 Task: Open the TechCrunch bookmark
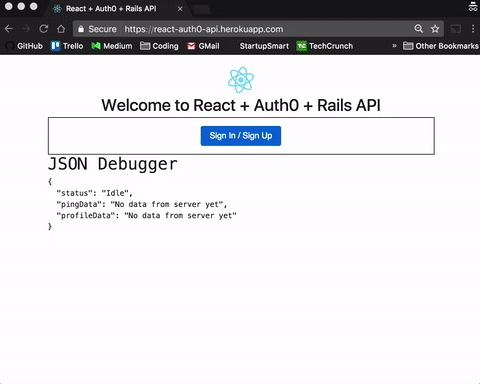[325, 46]
